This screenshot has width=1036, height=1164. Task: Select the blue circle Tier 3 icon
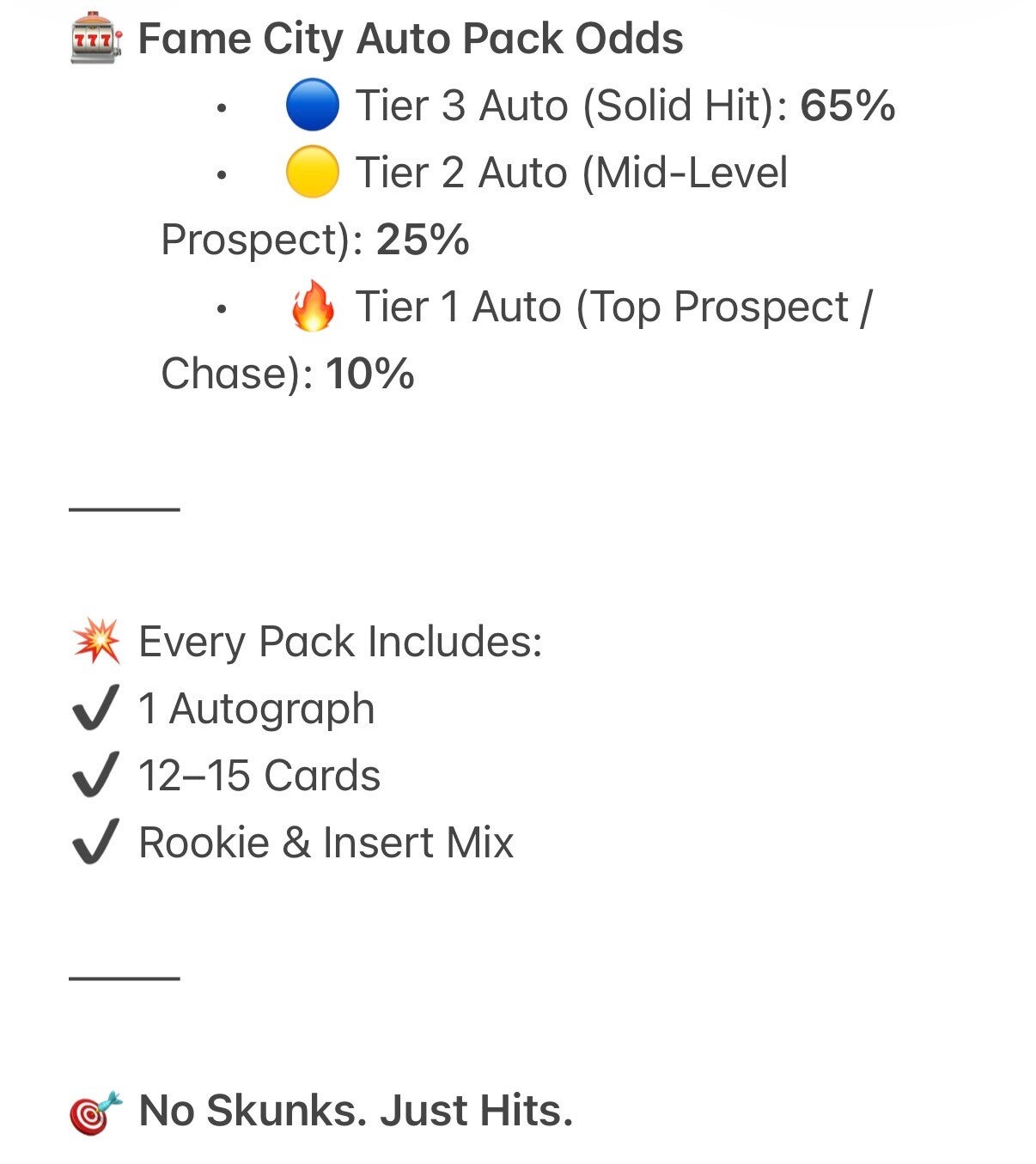pos(312,105)
